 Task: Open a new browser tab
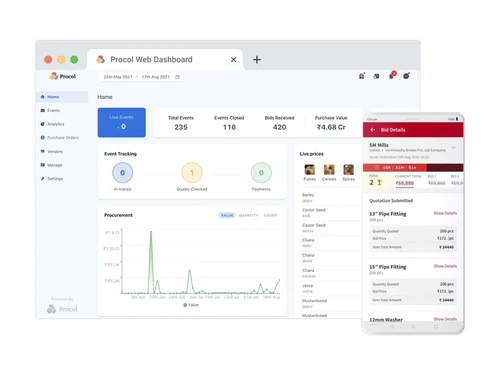click(257, 60)
